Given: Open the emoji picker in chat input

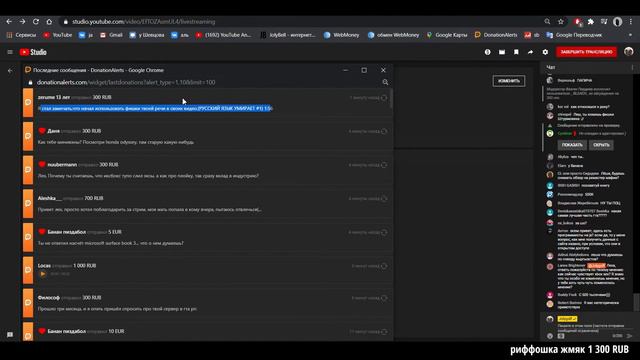Looking at the screenshot, I should pyautogui.click(x=550, y=336).
